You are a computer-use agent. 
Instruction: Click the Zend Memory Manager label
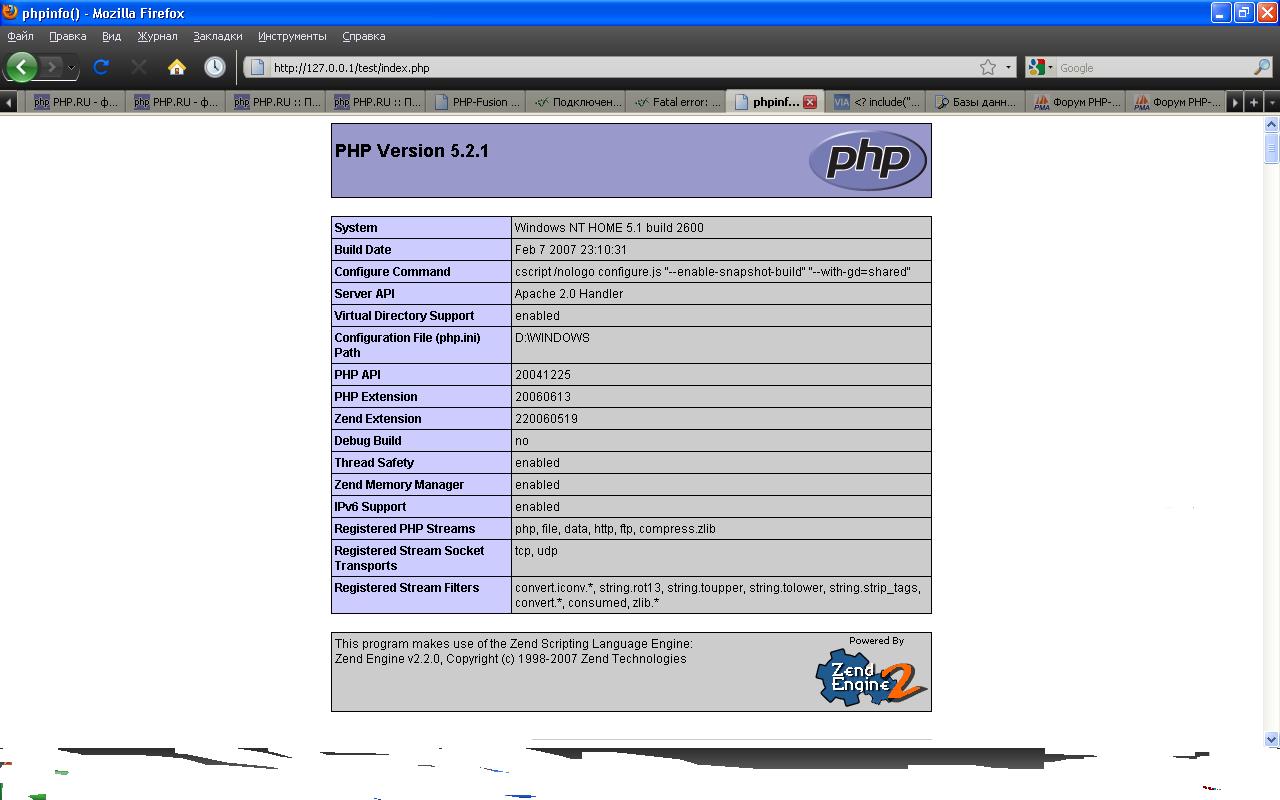(x=399, y=485)
